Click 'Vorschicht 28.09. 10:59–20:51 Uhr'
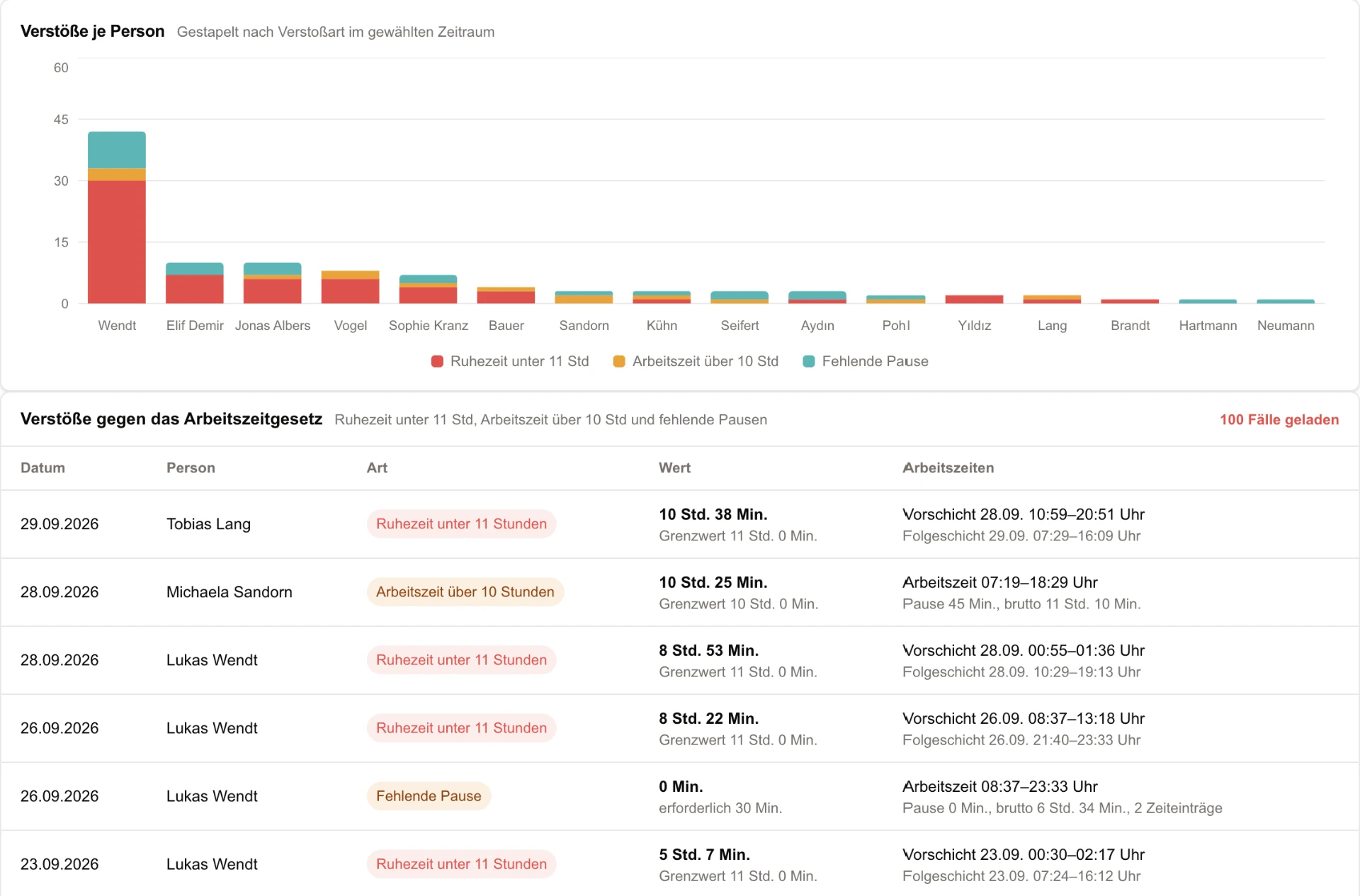1360x896 pixels. tap(1024, 514)
